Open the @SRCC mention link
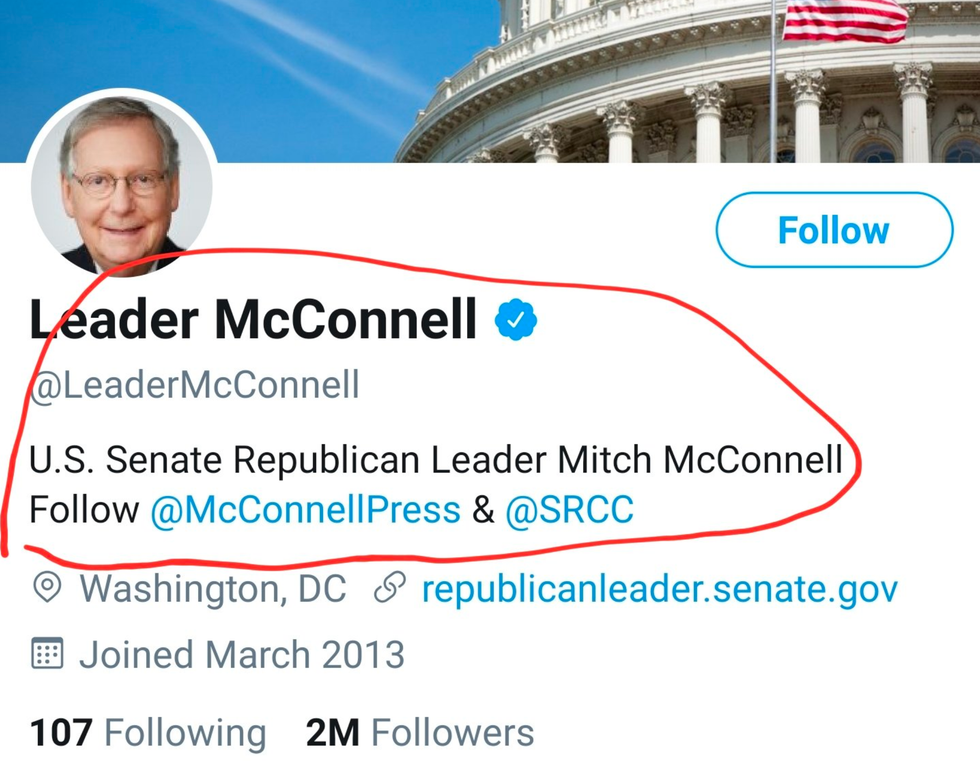Screen dimensions: 980x782 coord(569,510)
